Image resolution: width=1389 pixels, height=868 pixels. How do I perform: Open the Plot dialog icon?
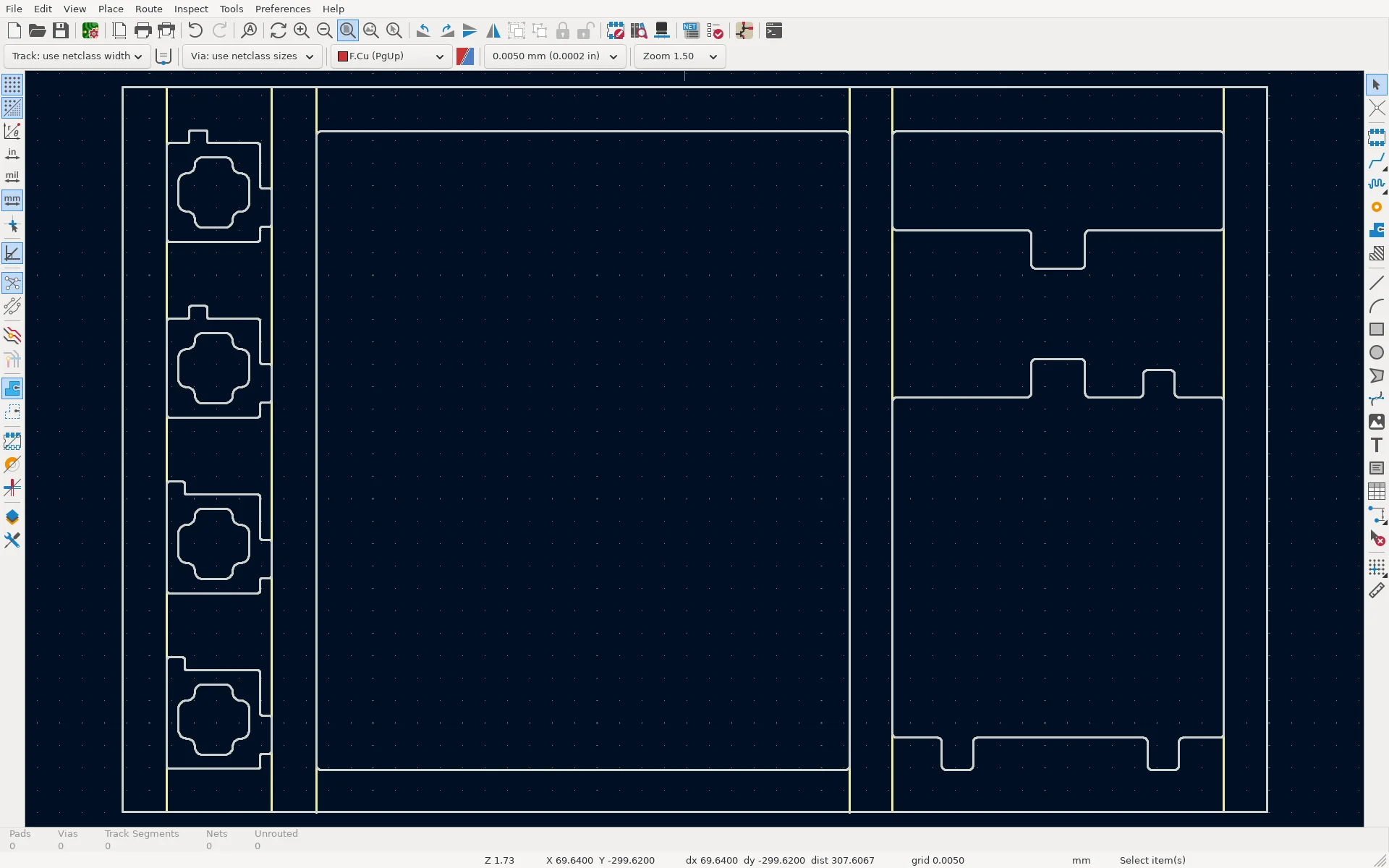(x=166, y=30)
